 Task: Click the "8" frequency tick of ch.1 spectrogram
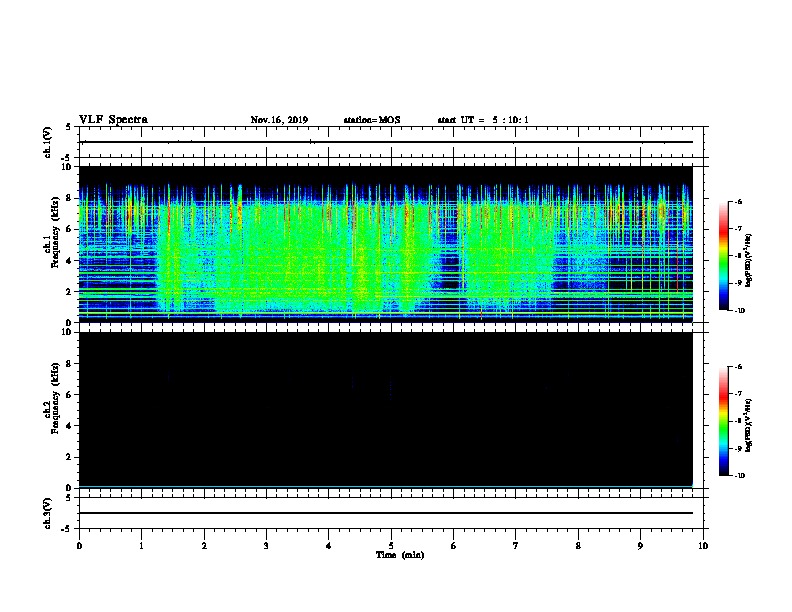tap(70, 198)
